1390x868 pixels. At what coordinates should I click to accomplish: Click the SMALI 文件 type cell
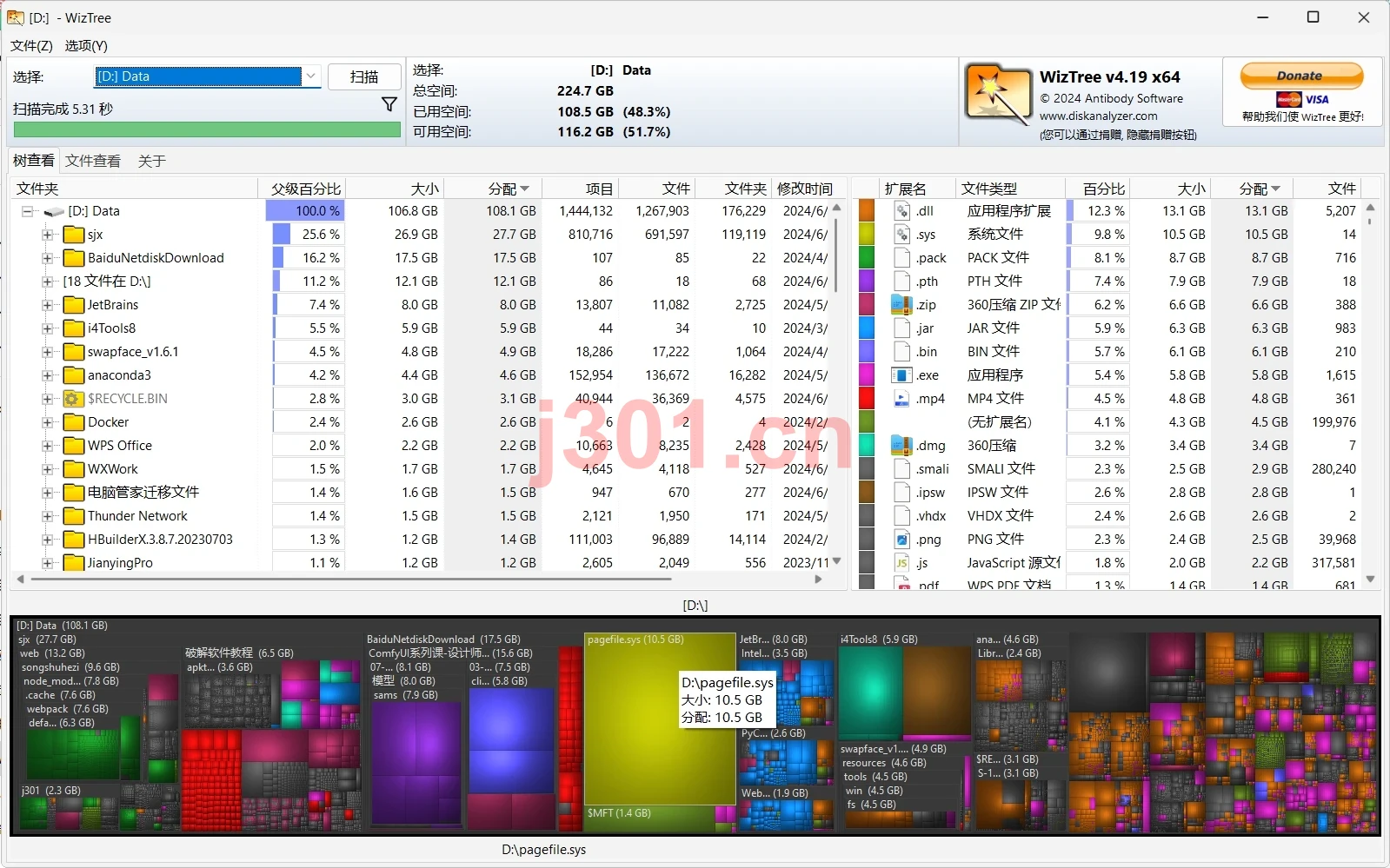click(1001, 468)
